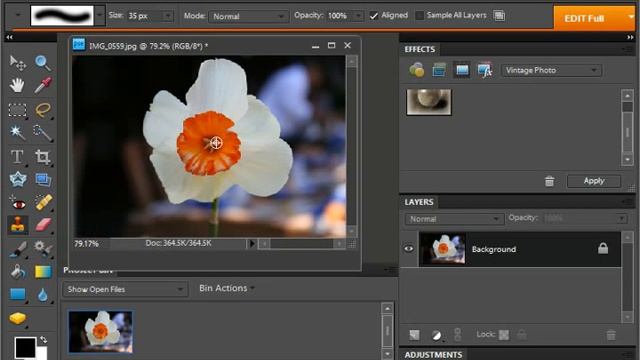Show All effects fx icon
Viewport: 640px width, 360px height.
484,70
